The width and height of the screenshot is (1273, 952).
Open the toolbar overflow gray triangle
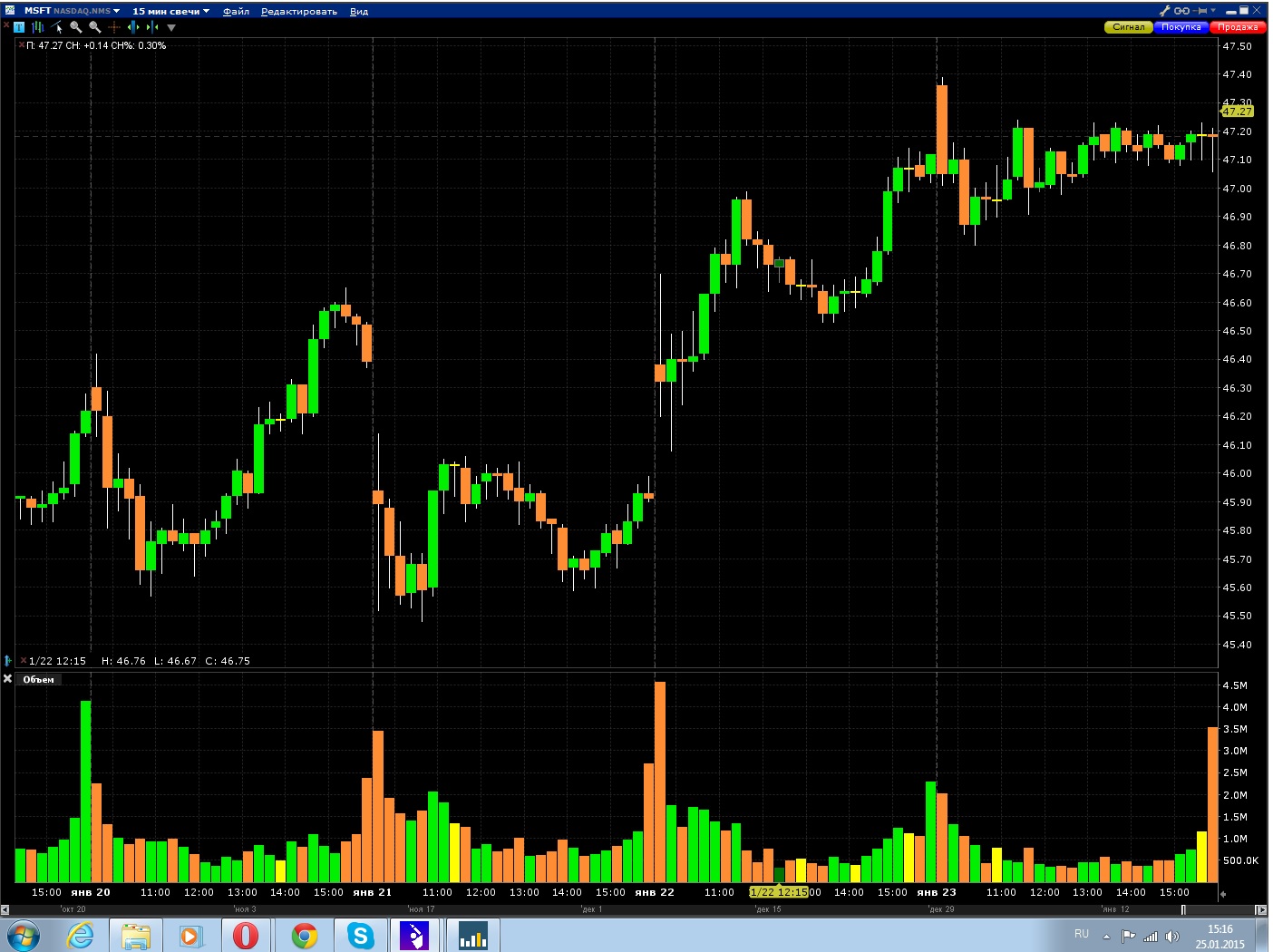click(x=171, y=28)
